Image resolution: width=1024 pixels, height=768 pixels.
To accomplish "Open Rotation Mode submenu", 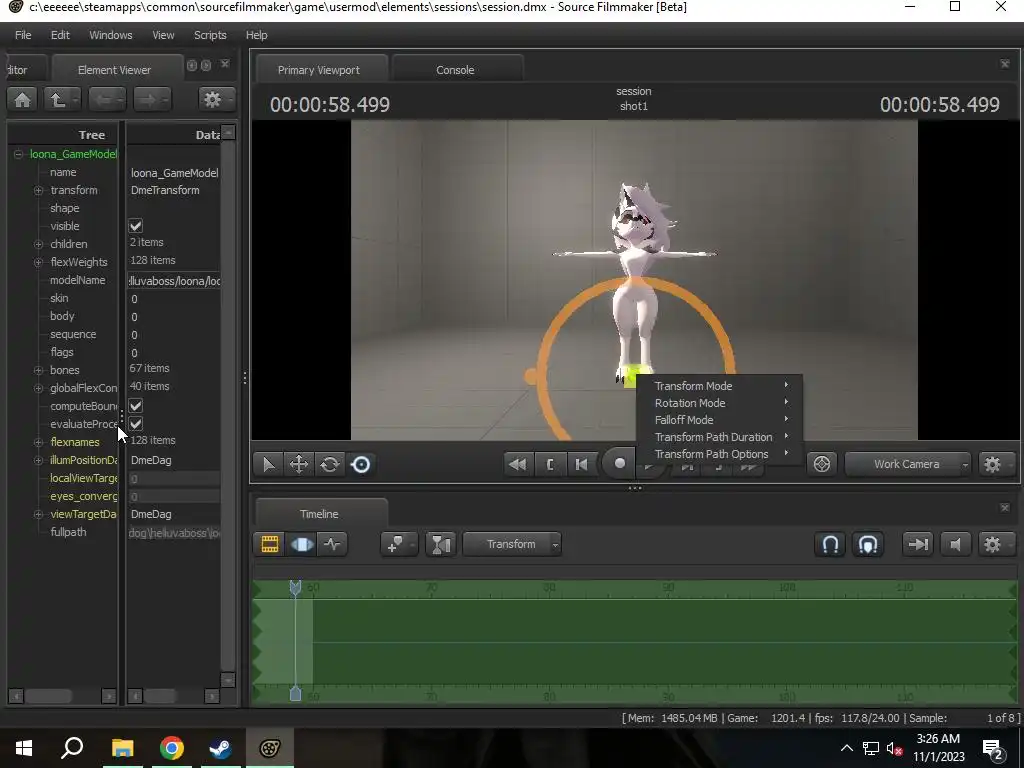I will click(x=719, y=403).
